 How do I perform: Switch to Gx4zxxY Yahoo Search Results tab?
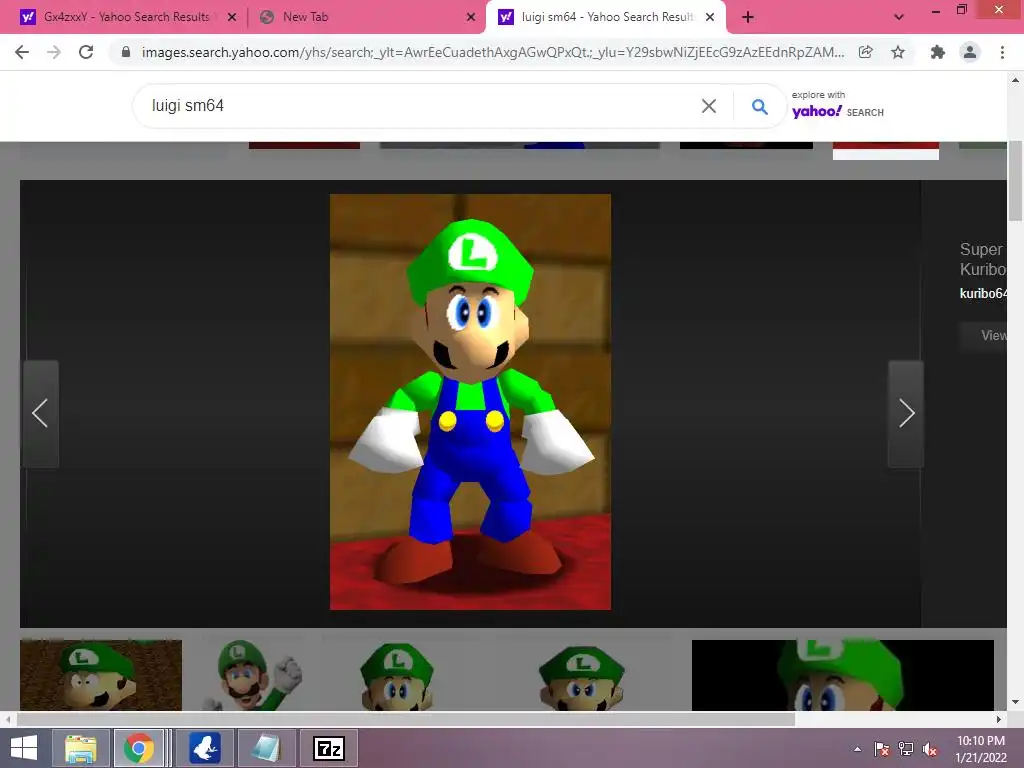(127, 17)
